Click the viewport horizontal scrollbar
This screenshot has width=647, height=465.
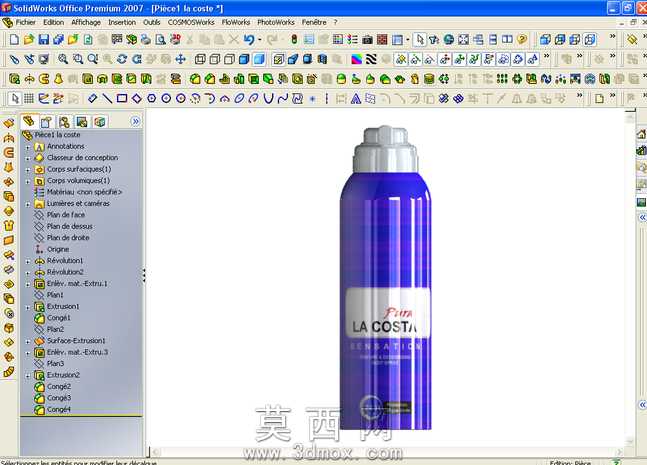[387, 452]
